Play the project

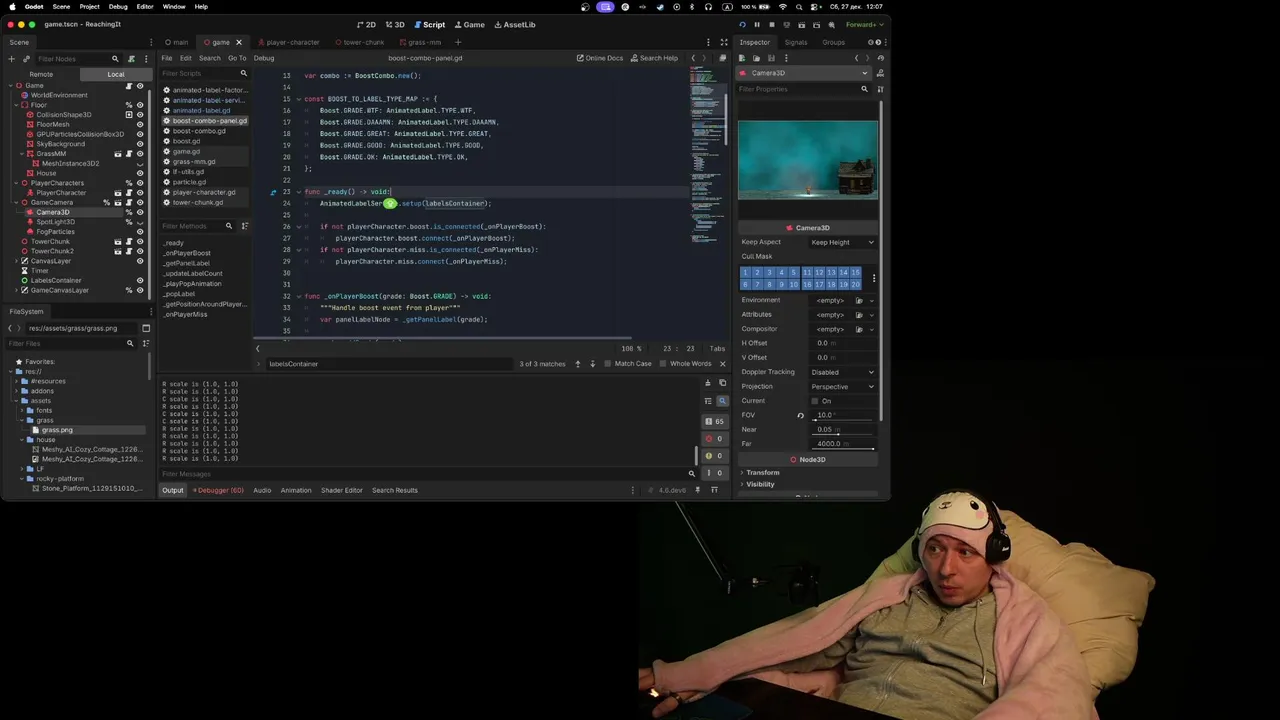(x=742, y=24)
